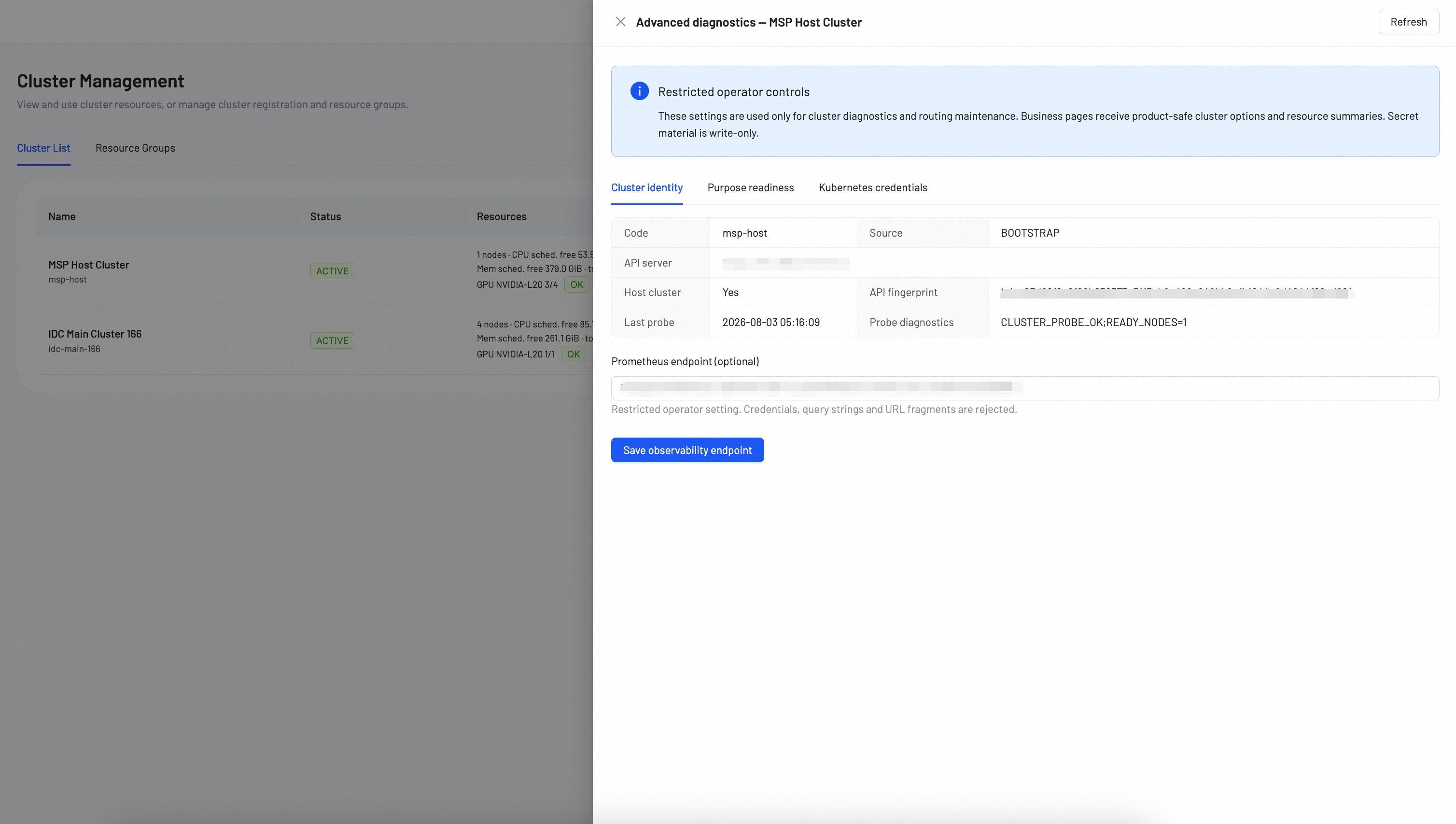1456x824 pixels.
Task: Focus the Prometheus endpoint input field
Action: coord(1024,388)
